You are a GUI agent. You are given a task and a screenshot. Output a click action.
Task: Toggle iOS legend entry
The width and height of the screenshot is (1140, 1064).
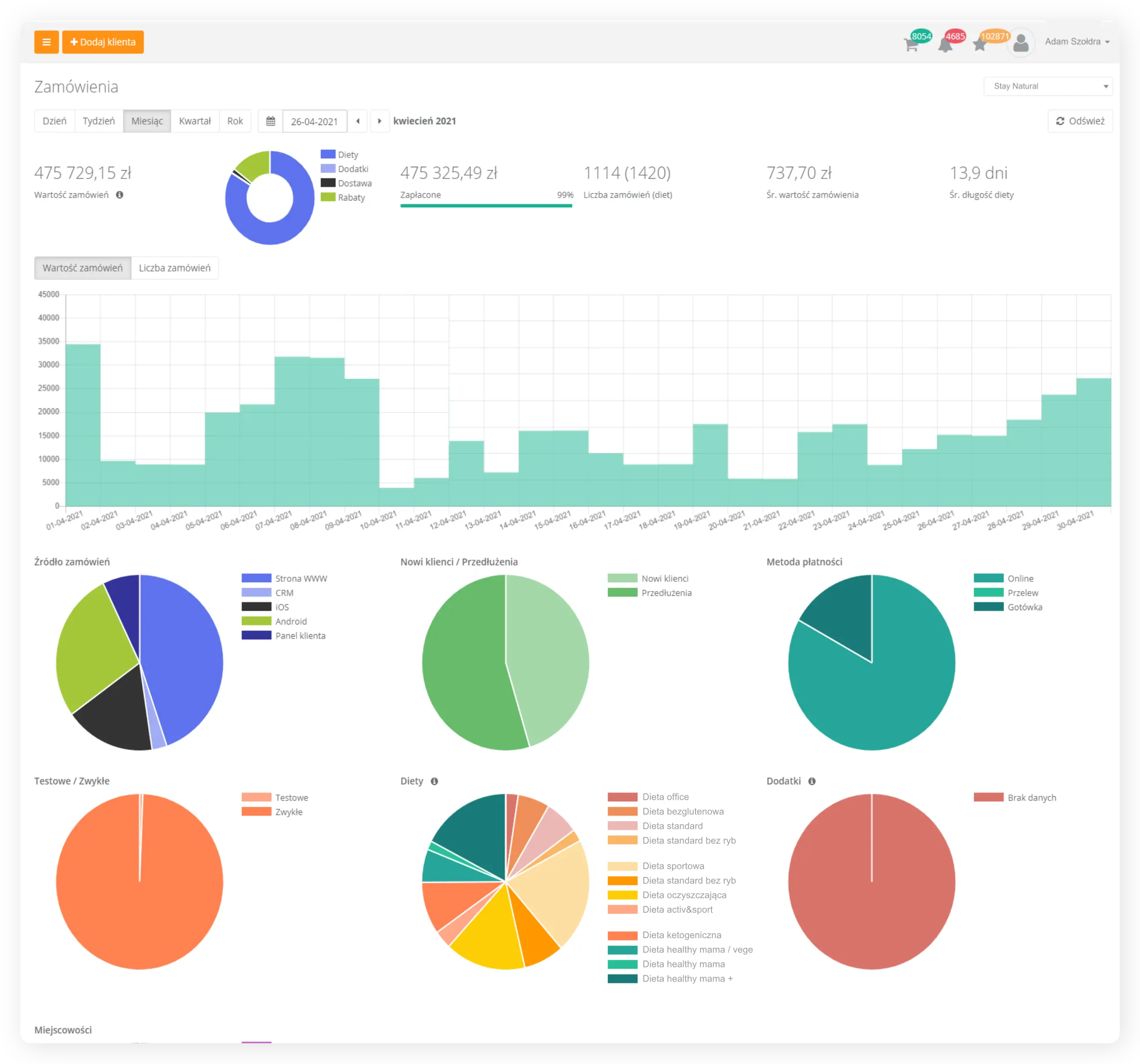[x=266, y=607]
